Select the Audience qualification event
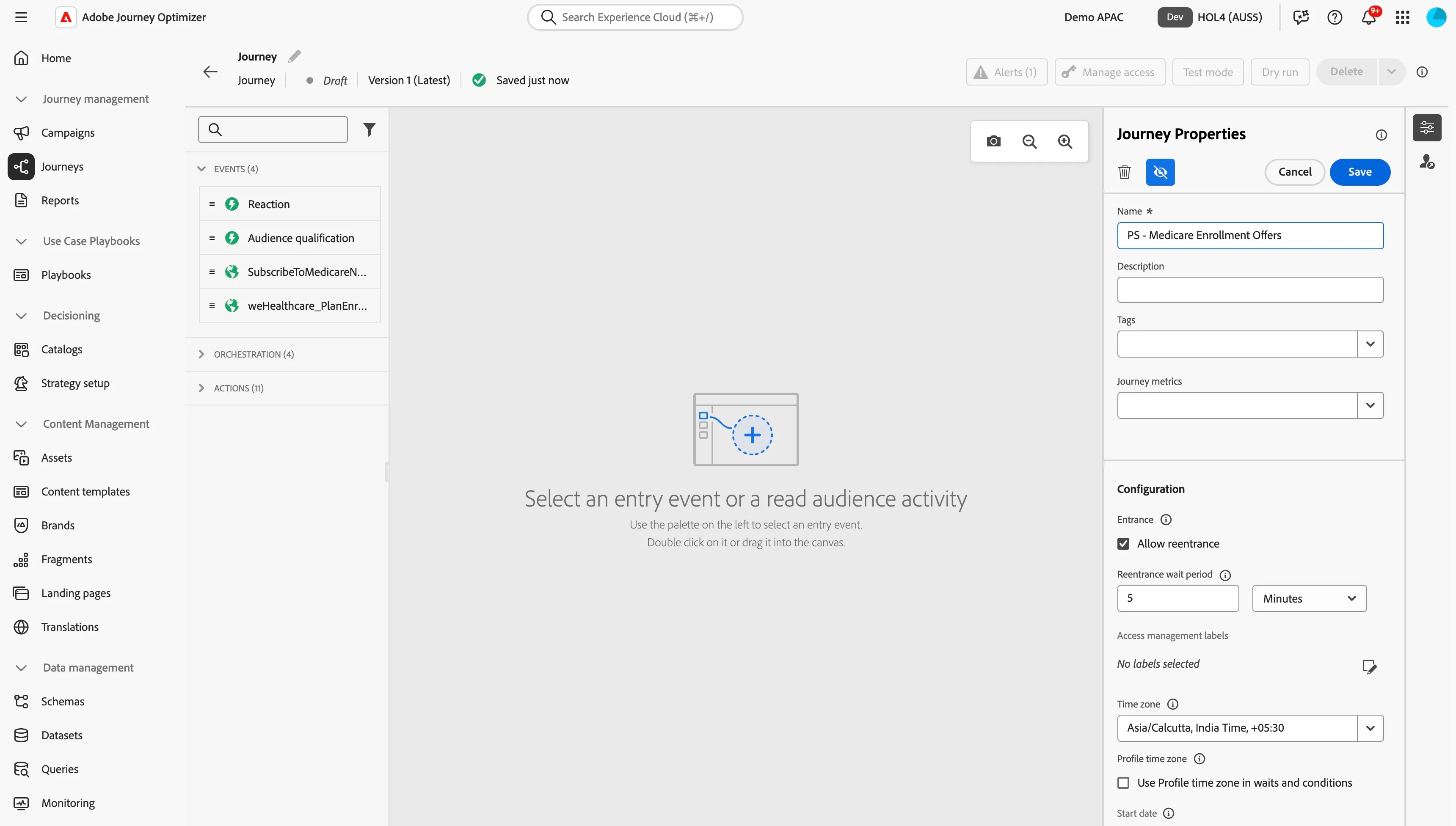The image size is (1456, 826). point(290,238)
